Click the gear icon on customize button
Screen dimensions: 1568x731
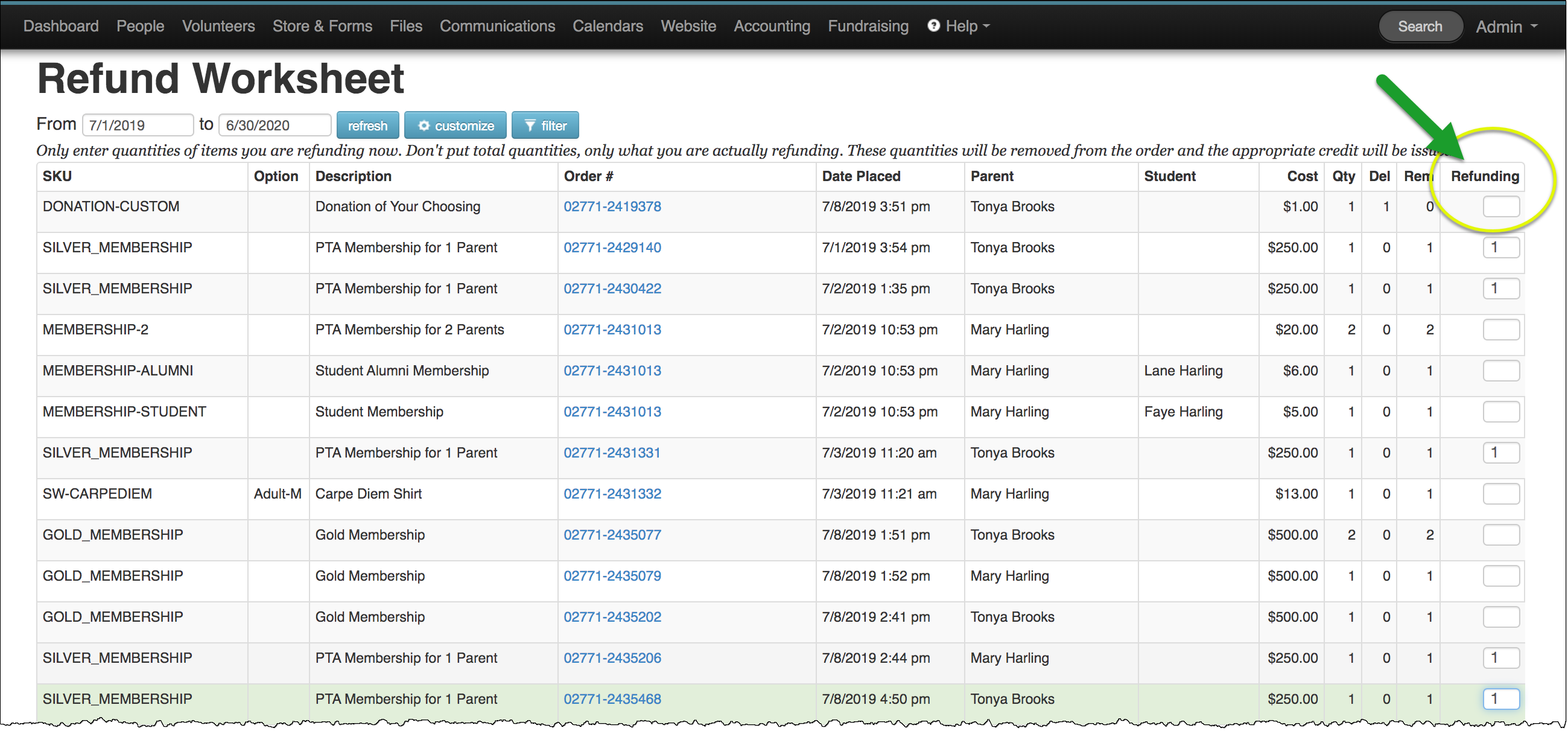[424, 126]
